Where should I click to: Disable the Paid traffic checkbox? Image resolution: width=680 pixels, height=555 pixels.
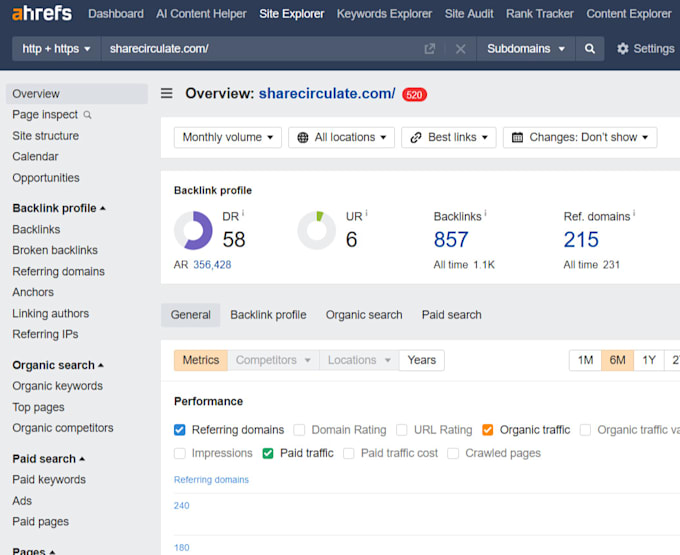tap(268, 453)
